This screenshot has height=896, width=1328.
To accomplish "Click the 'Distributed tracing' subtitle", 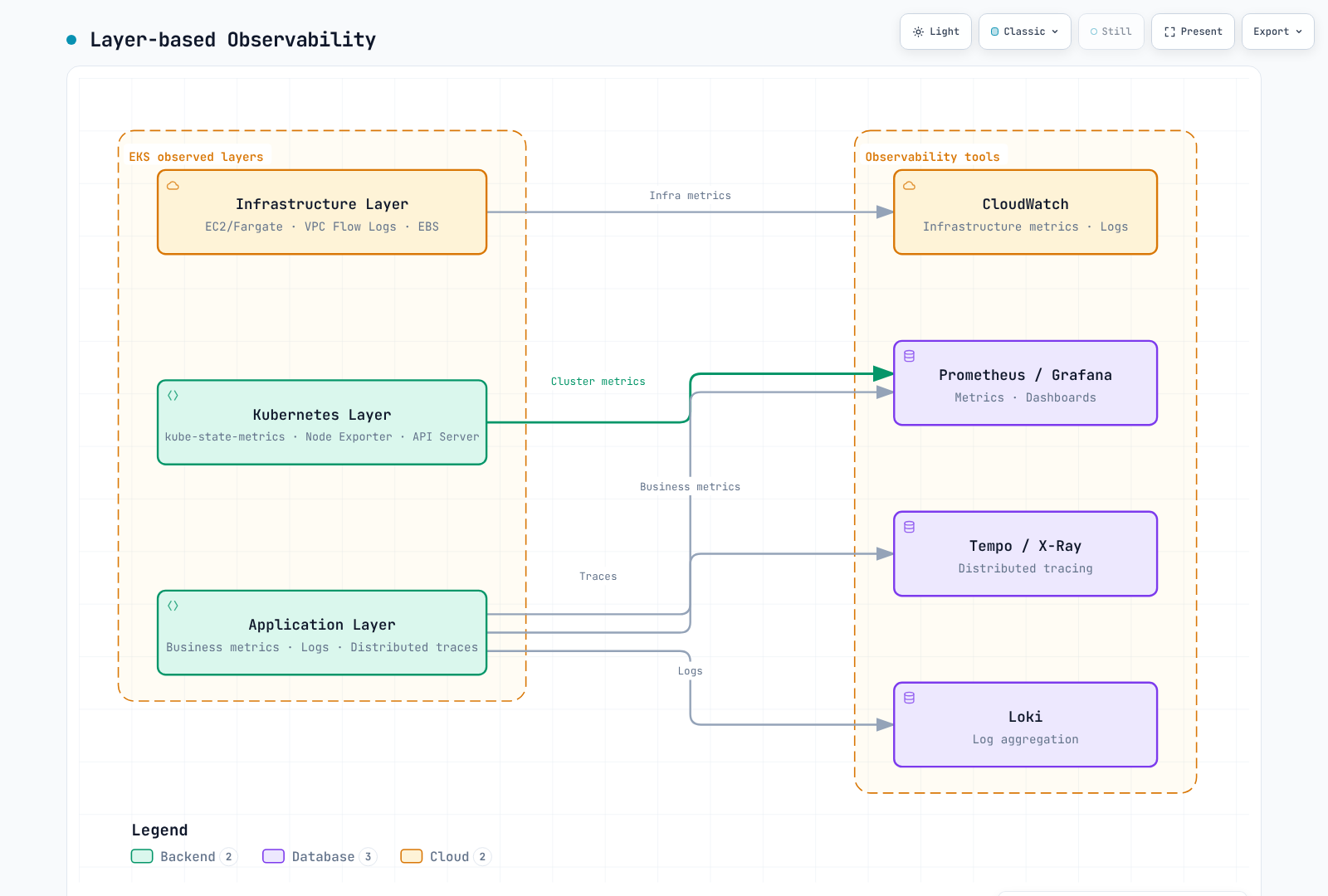I will click(x=1025, y=568).
